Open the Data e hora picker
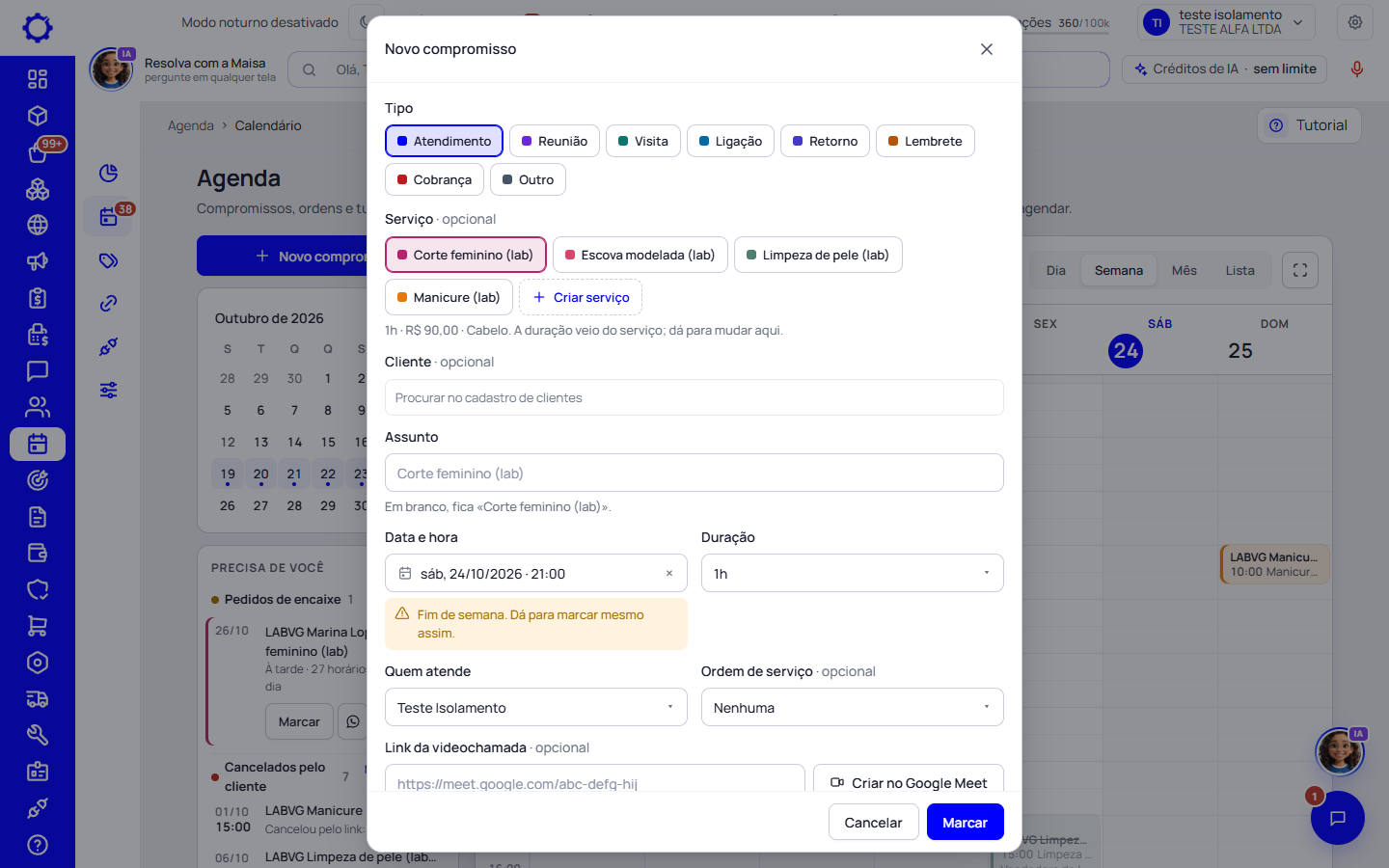Image resolution: width=1389 pixels, height=868 pixels. click(x=536, y=573)
